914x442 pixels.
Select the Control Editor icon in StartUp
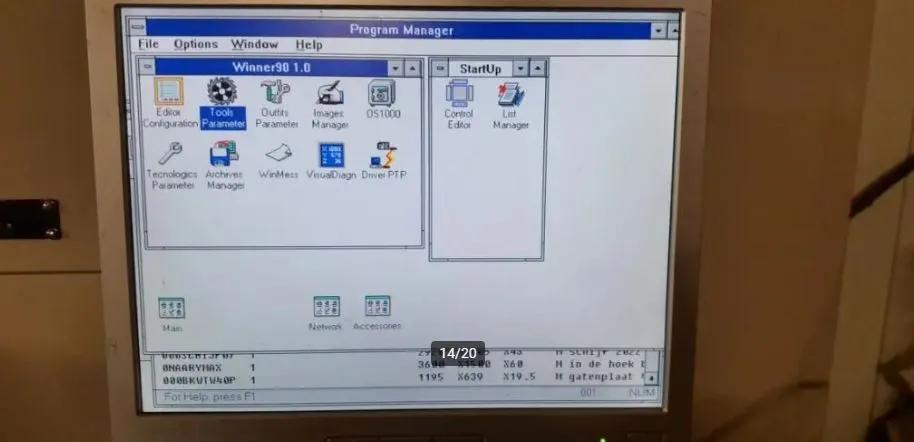tap(458, 95)
